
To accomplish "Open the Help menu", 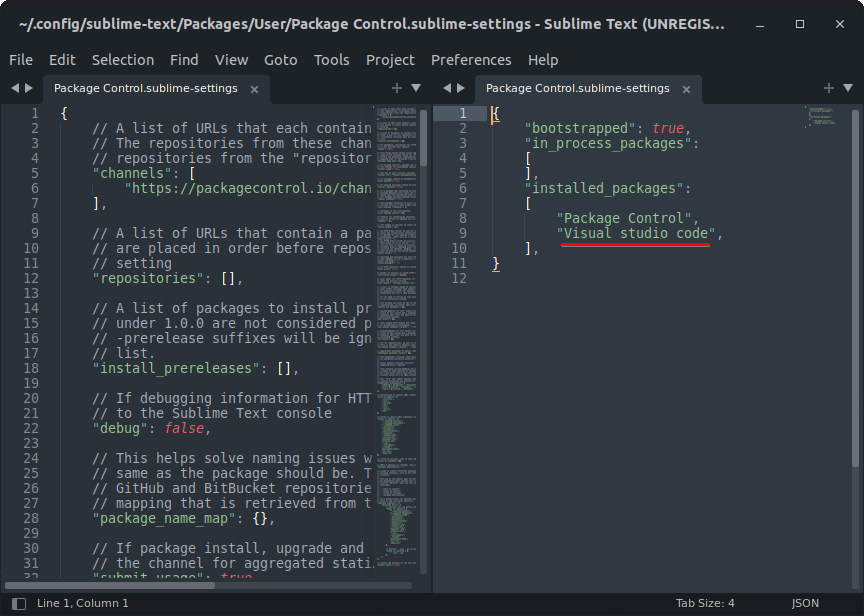I will point(543,60).
